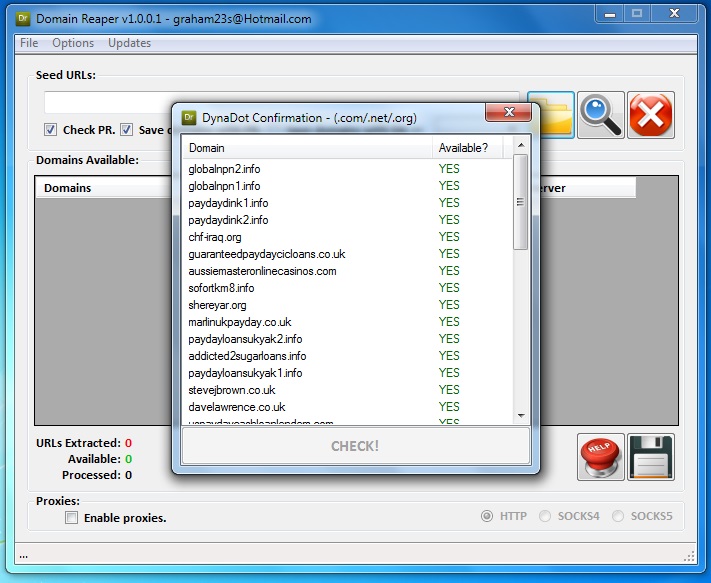Select paydayloansukyak1.info row

click(348, 373)
